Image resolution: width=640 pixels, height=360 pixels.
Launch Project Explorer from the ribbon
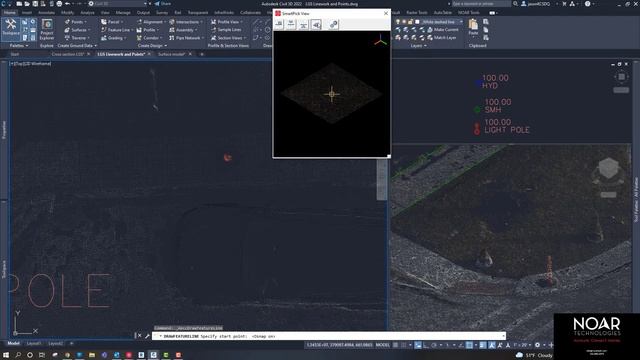47,29
